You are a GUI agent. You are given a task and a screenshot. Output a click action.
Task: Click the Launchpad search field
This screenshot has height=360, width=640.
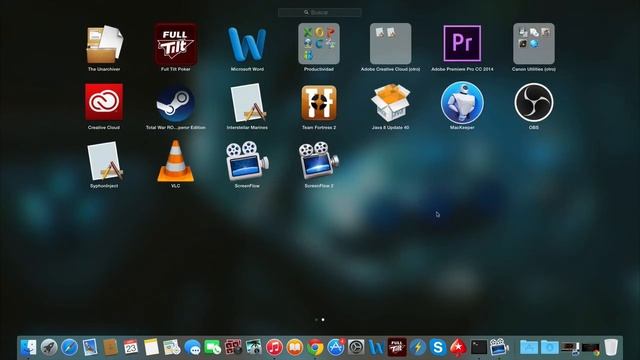click(x=320, y=13)
